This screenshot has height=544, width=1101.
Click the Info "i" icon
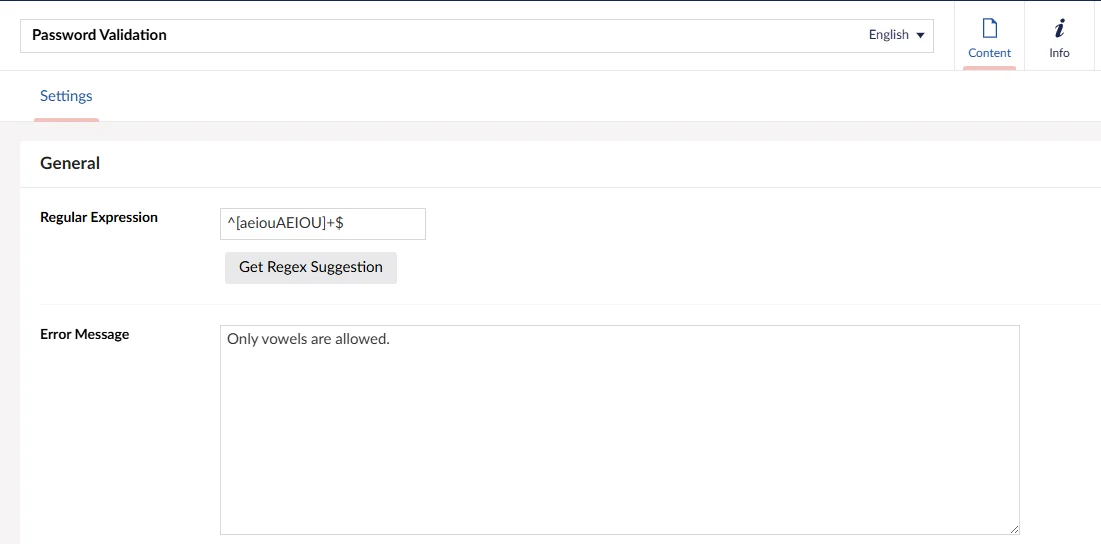point(1059,28)
